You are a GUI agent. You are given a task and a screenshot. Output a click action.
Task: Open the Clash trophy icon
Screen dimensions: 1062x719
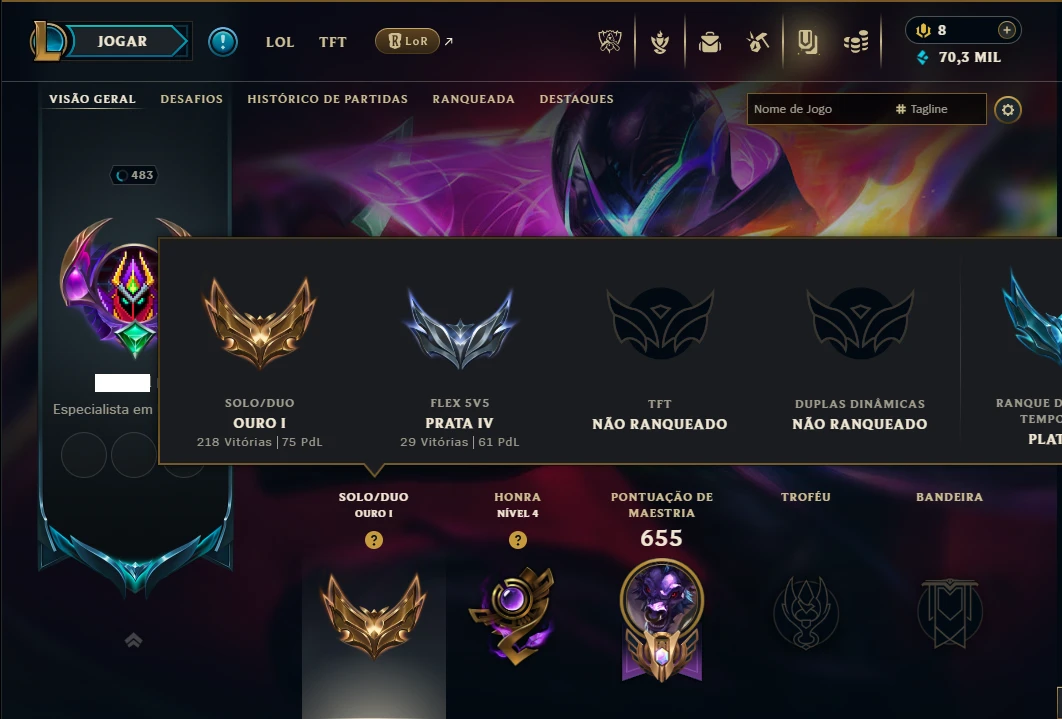coord(610,42)
